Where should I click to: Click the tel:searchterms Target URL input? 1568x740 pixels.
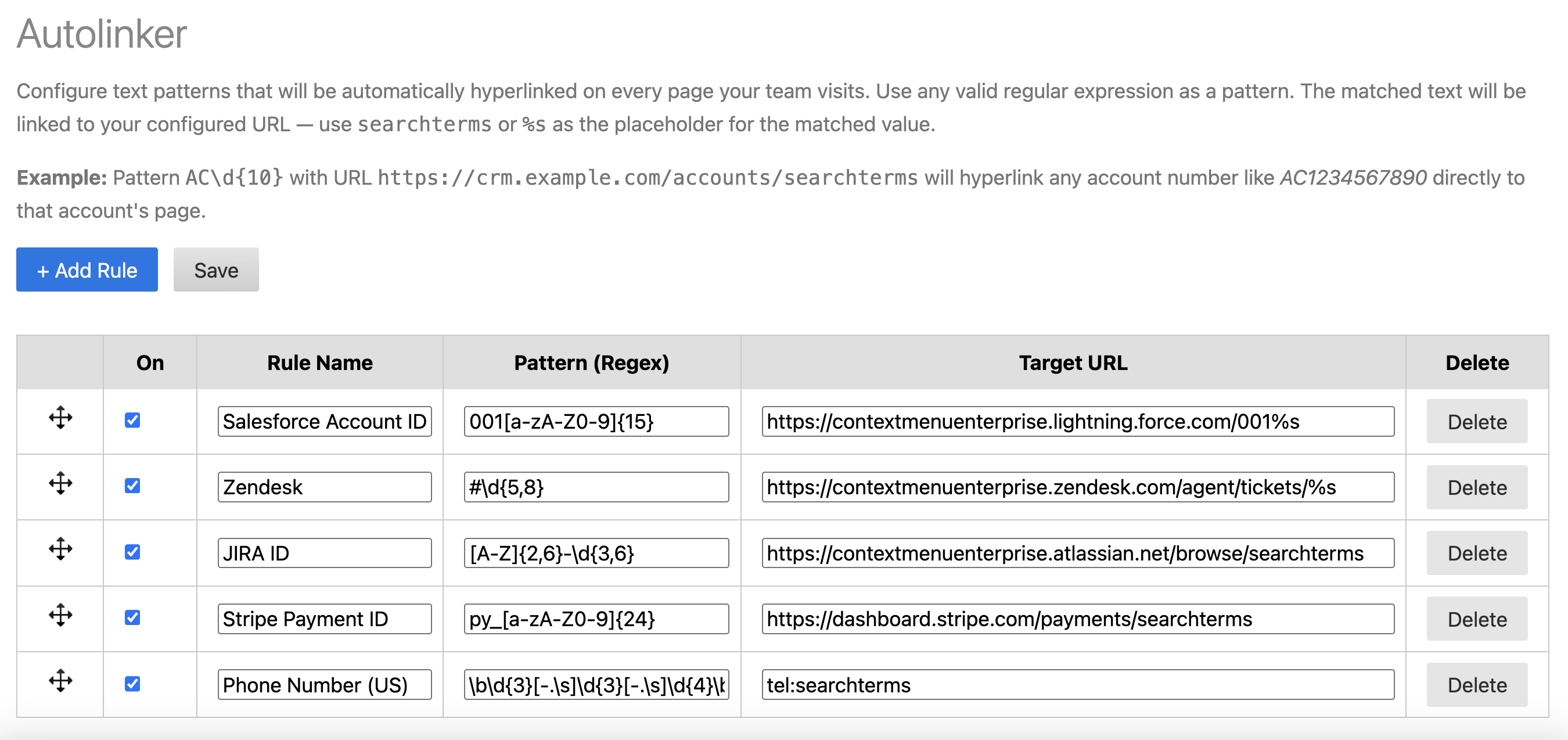tap(1077, 685)
